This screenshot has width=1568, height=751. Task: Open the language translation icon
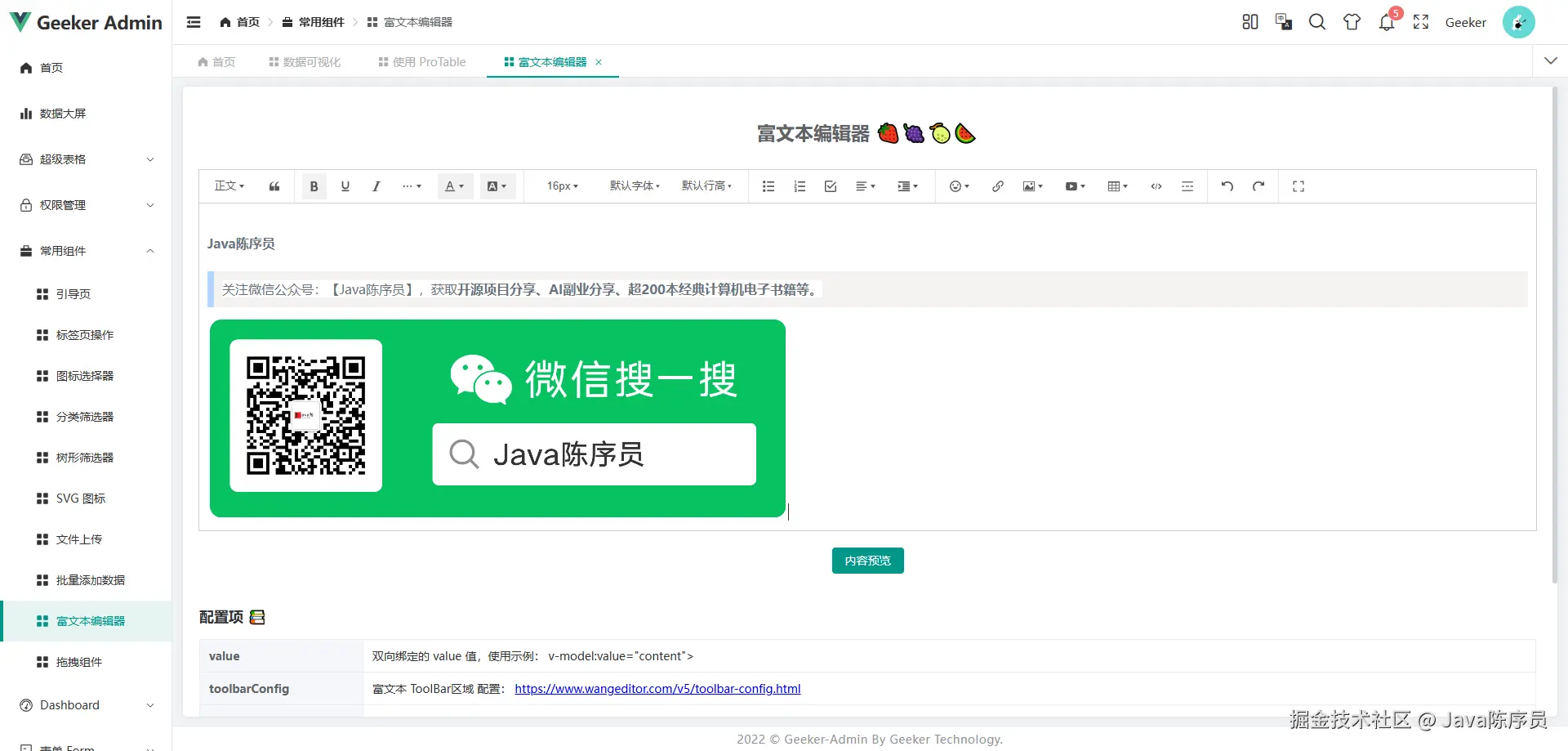click(1284, 22)
